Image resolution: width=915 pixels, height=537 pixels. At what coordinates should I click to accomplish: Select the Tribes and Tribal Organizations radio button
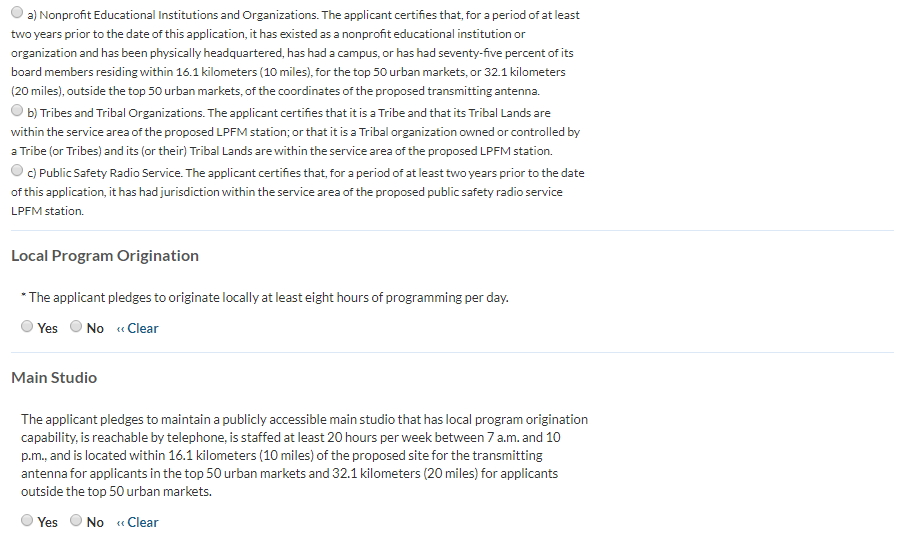(18, 111)
